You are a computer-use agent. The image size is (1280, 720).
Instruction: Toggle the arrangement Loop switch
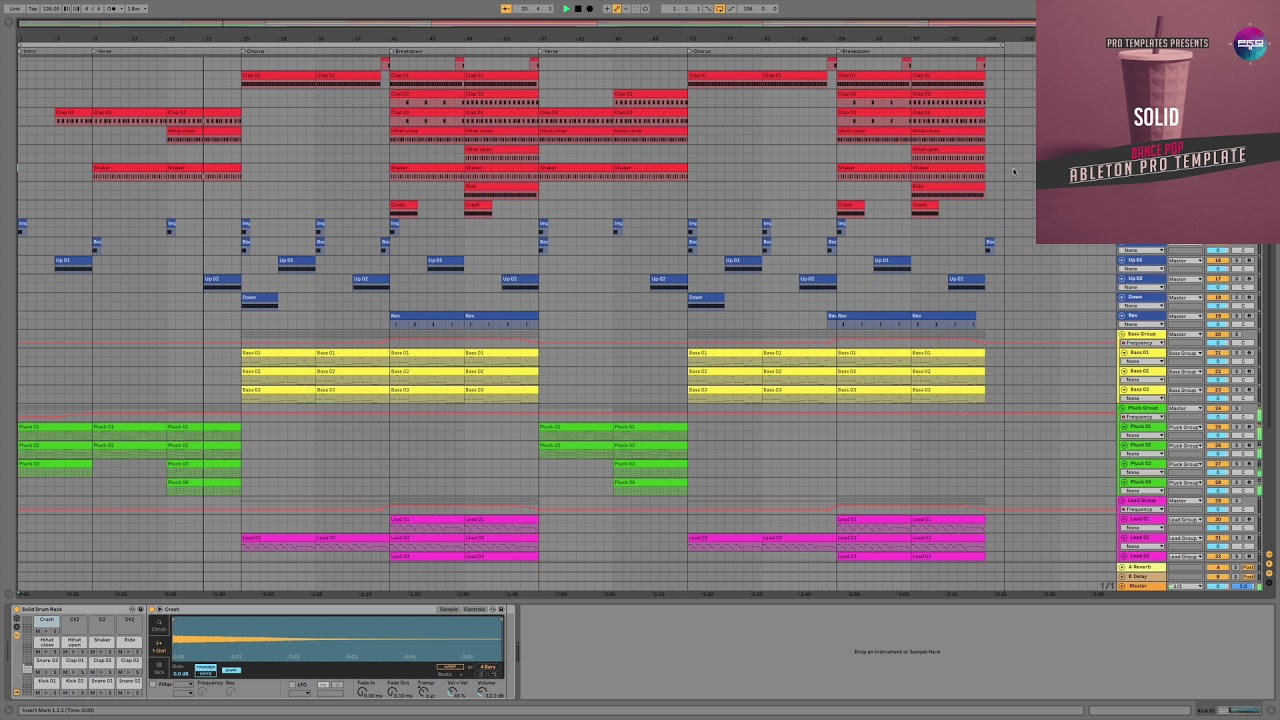719,9
